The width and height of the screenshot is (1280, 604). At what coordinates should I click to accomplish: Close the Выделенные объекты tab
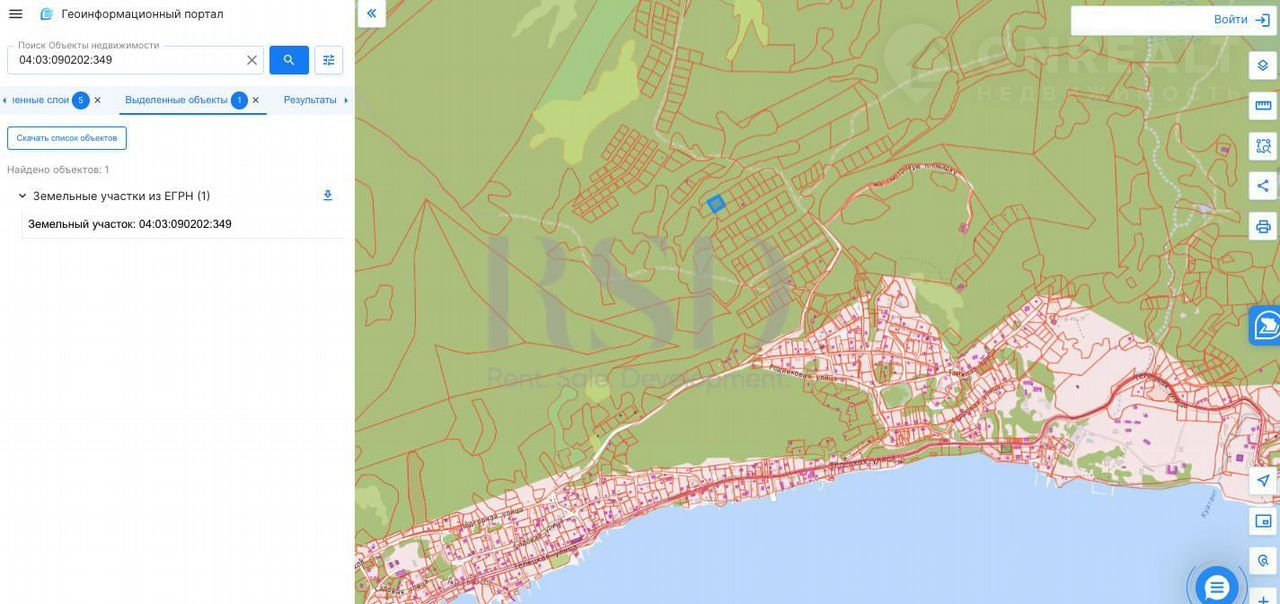click(256, 100)
